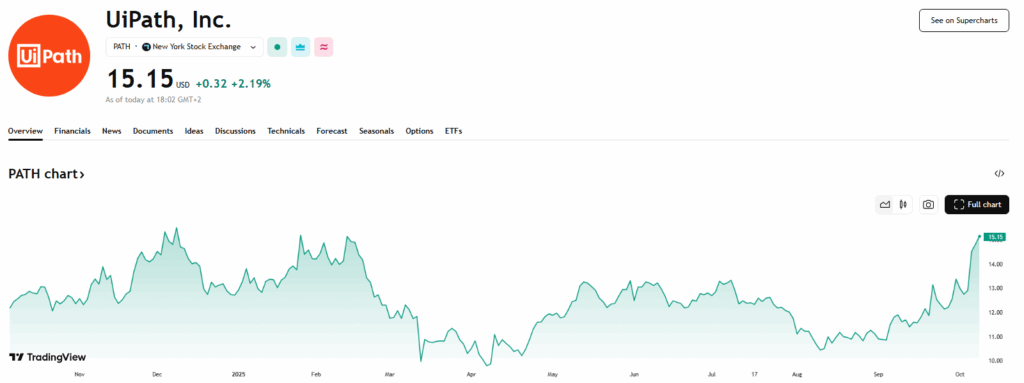1024x383 pixels.
Task: Take chart snapshot with camera icon
Action: (928, 205)
